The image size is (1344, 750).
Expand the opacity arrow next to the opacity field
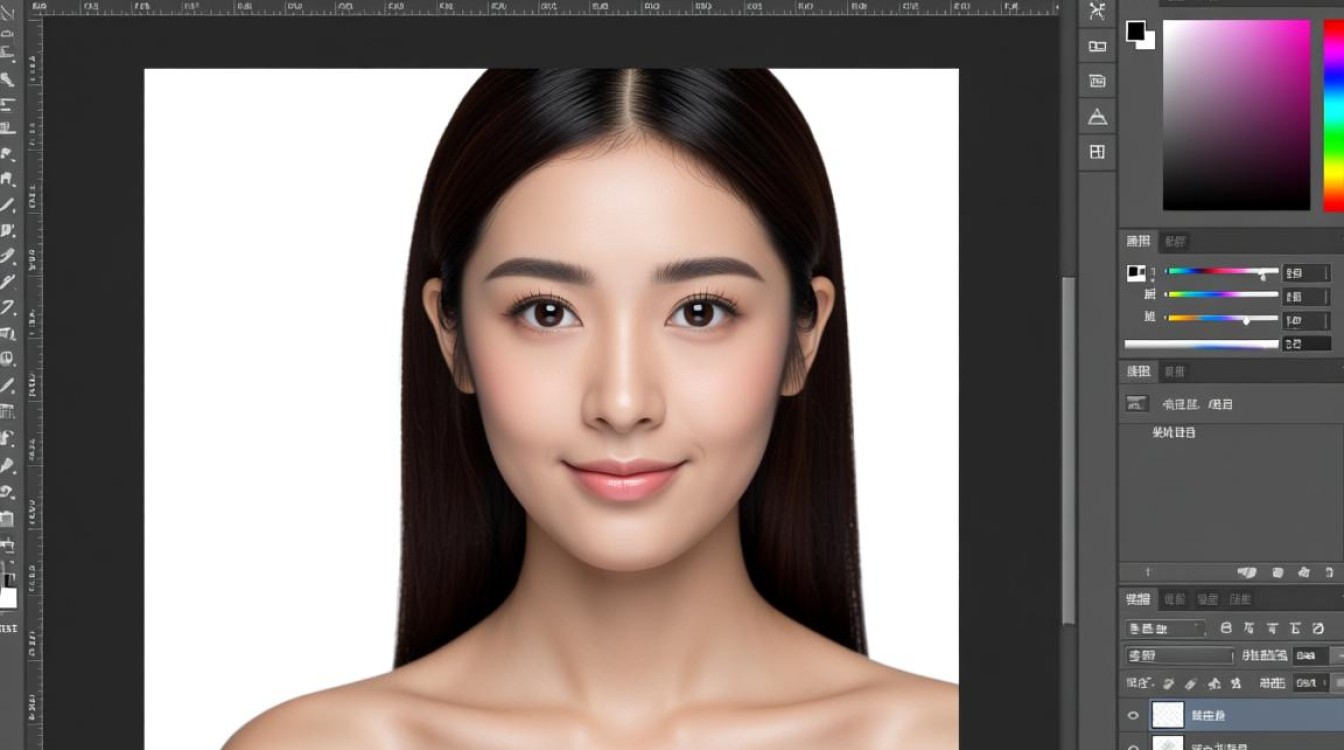pos(1337,656)
